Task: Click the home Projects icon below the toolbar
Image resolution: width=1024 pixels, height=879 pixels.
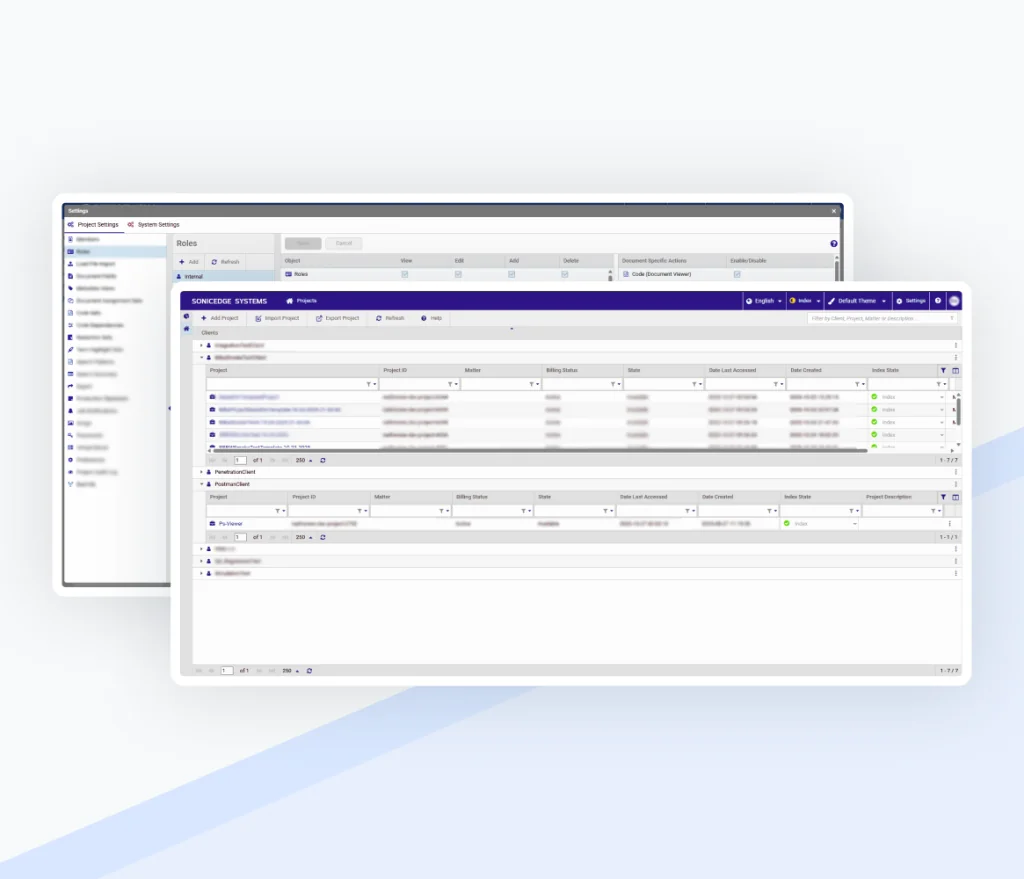Action: click(188, 329)
